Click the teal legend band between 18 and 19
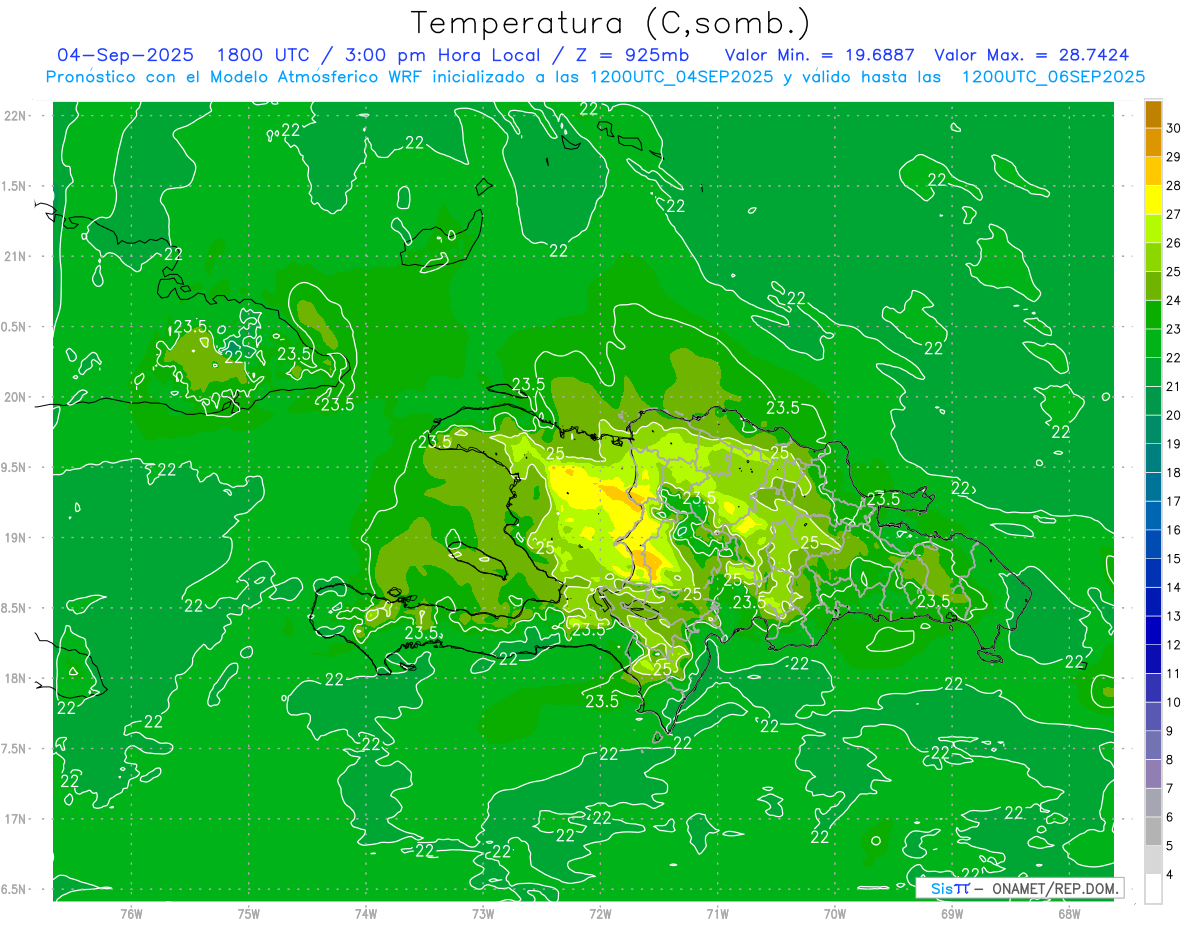The width and height of the screenshot is (1200, 927). [x=1153, y=458]
